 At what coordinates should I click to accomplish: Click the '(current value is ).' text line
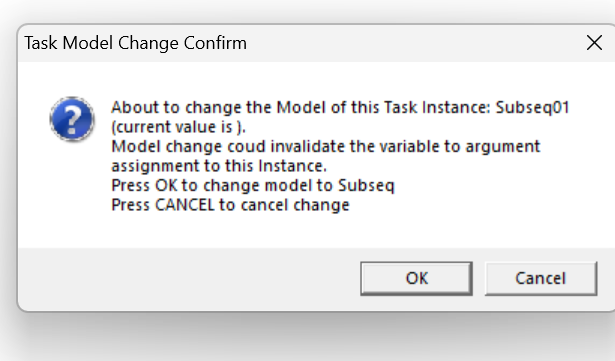point(178,127)
